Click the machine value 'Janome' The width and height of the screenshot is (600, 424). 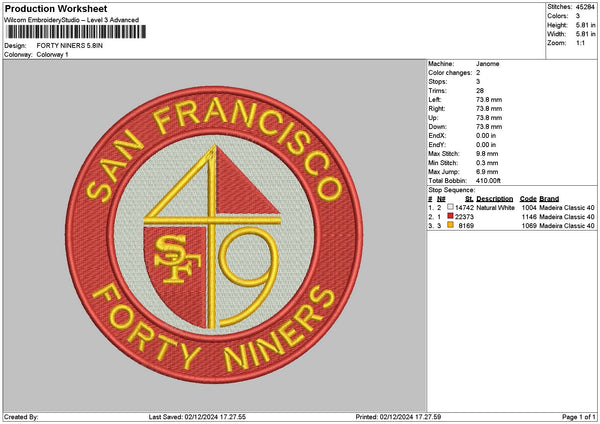click(488, 64)
